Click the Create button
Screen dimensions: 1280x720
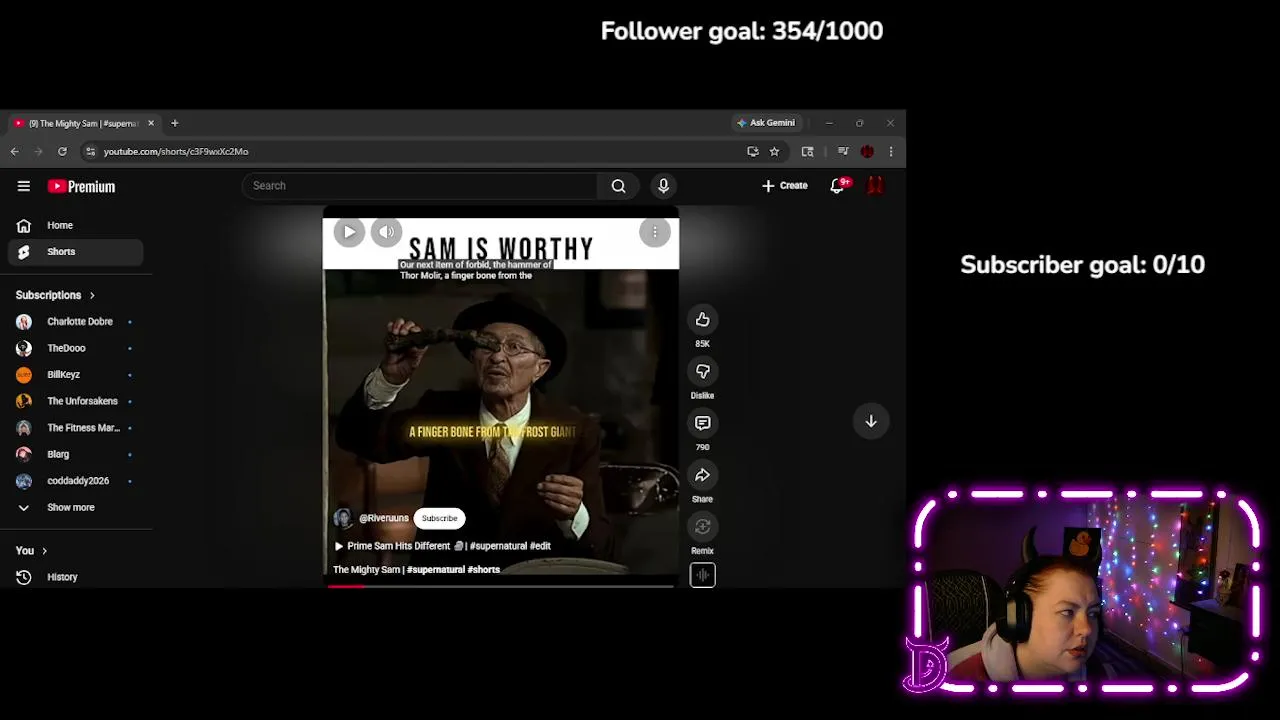tap(785, 186)
